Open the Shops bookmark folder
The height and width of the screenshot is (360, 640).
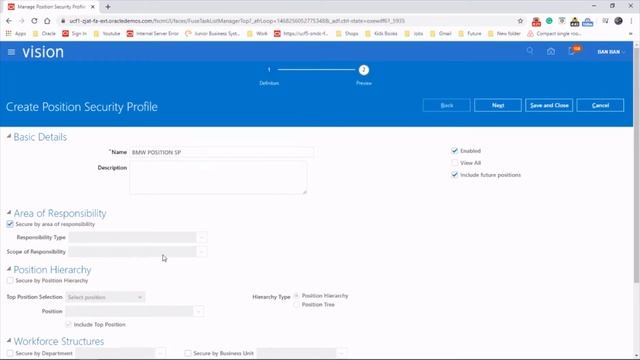click(x=347, y=33)
